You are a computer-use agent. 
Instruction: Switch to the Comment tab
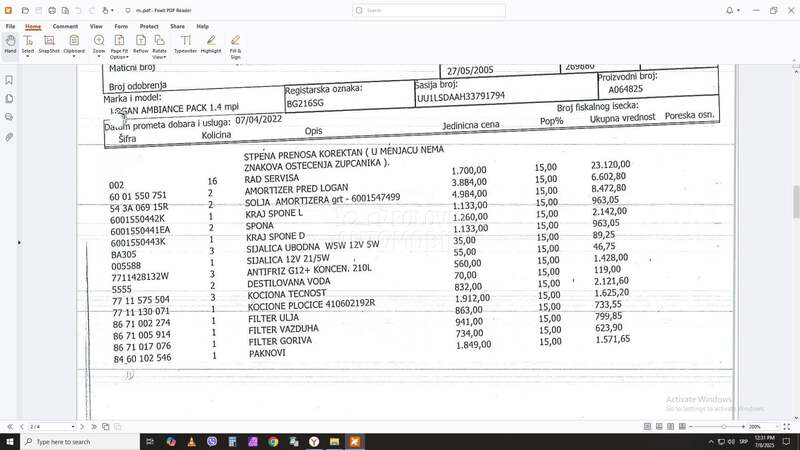pyautogui.click(x=65, y=26)
